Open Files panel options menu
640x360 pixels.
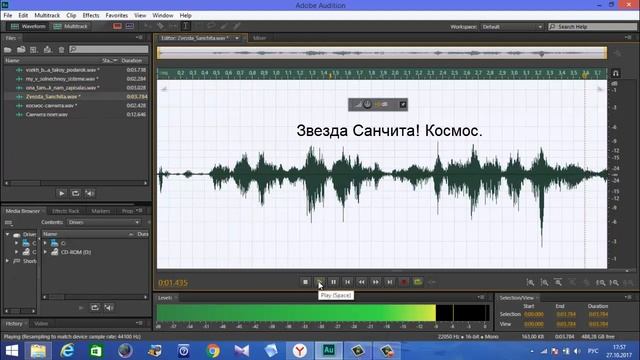[x=140, y=38]
